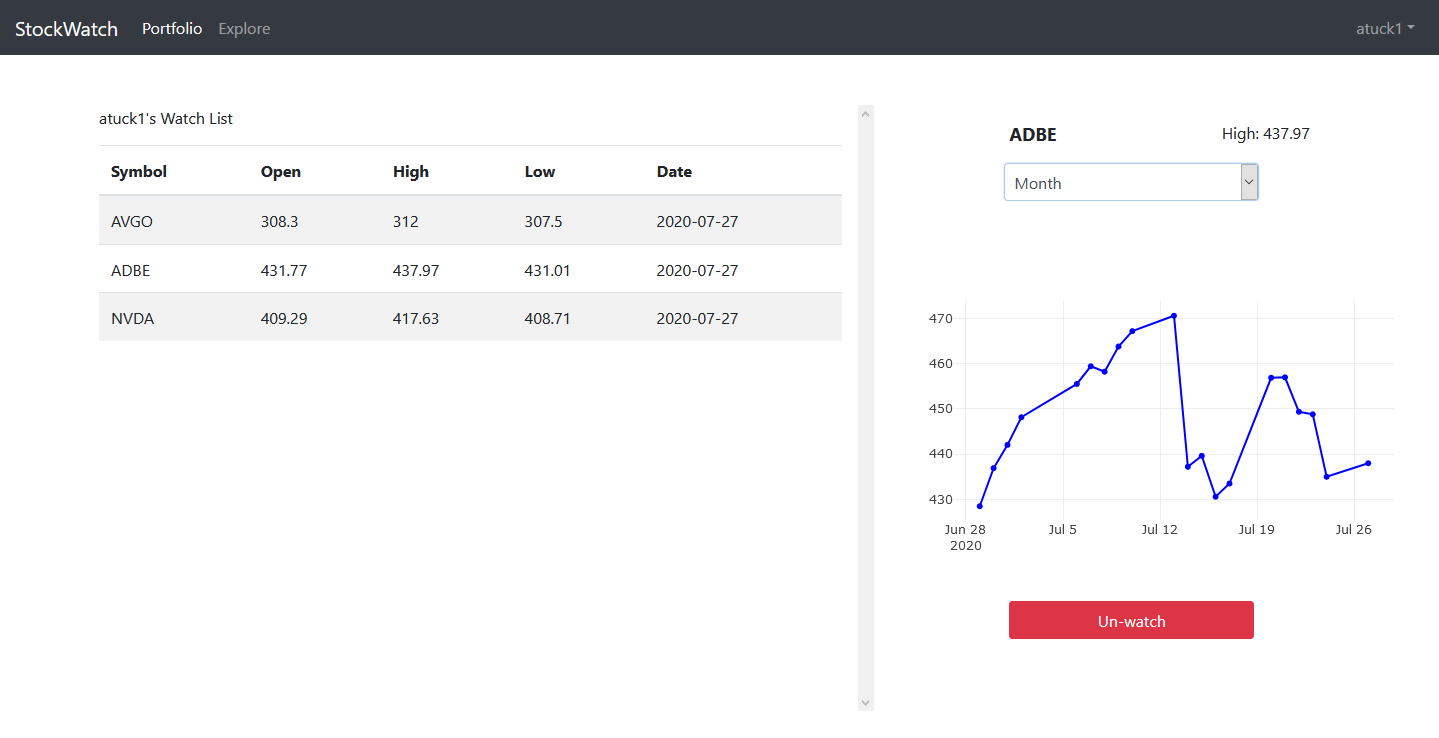
Task: Click the Date column header
Action: 674,171
